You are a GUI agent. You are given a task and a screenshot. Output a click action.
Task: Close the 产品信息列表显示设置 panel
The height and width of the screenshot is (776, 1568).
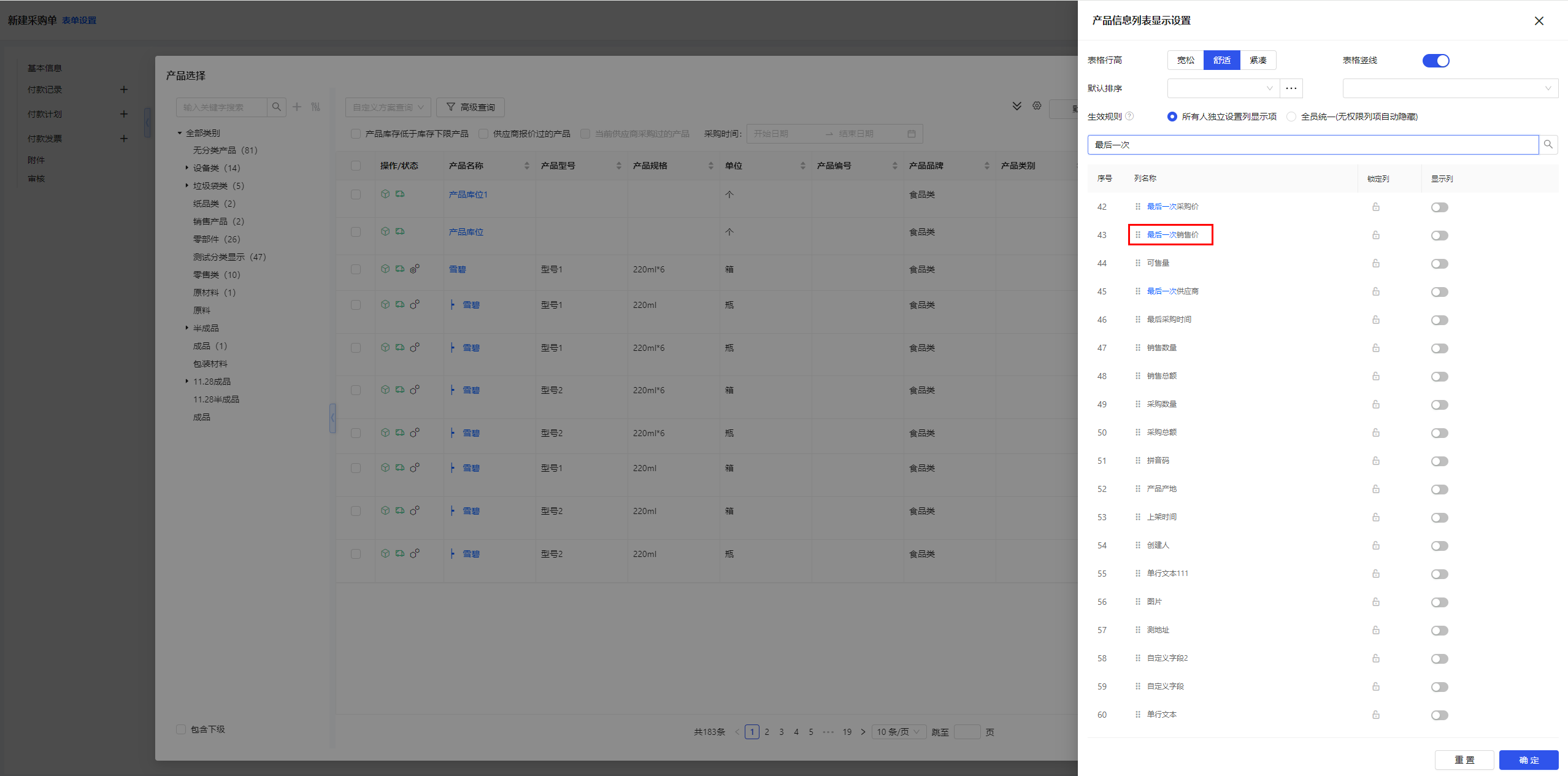pos(1539,21)
